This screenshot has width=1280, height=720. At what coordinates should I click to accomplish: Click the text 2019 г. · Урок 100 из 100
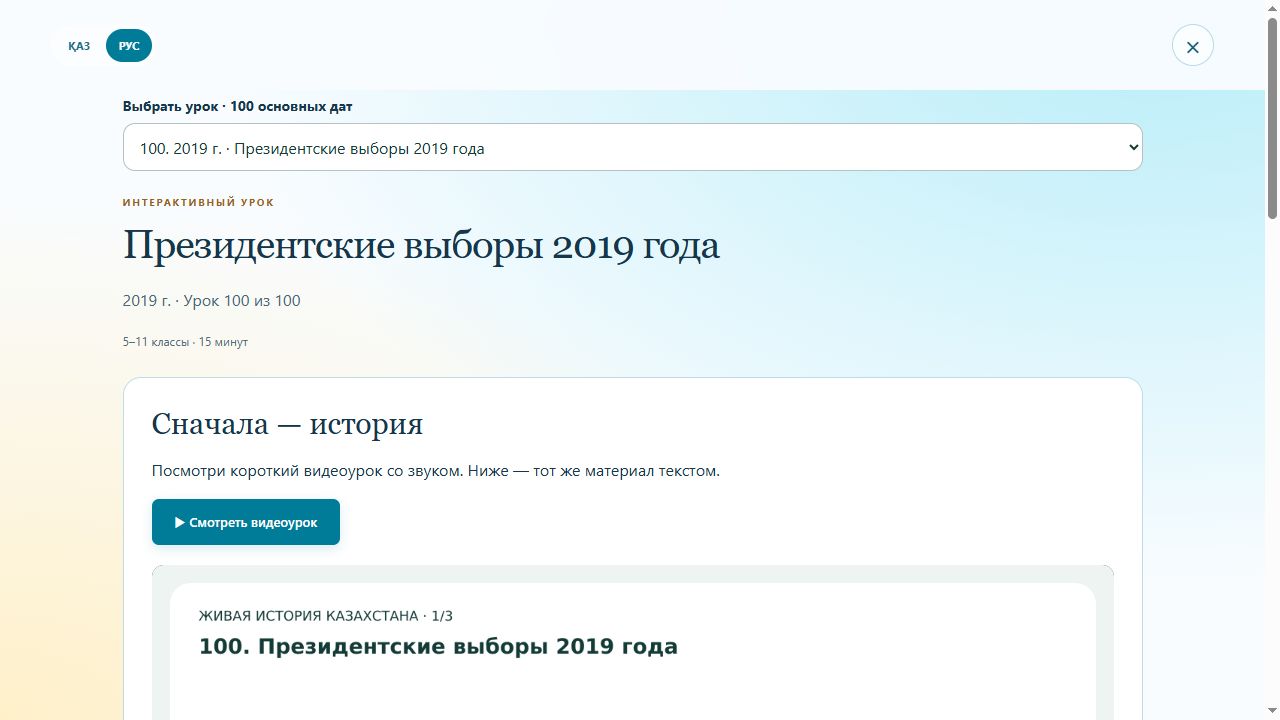(x=212, y=301)
